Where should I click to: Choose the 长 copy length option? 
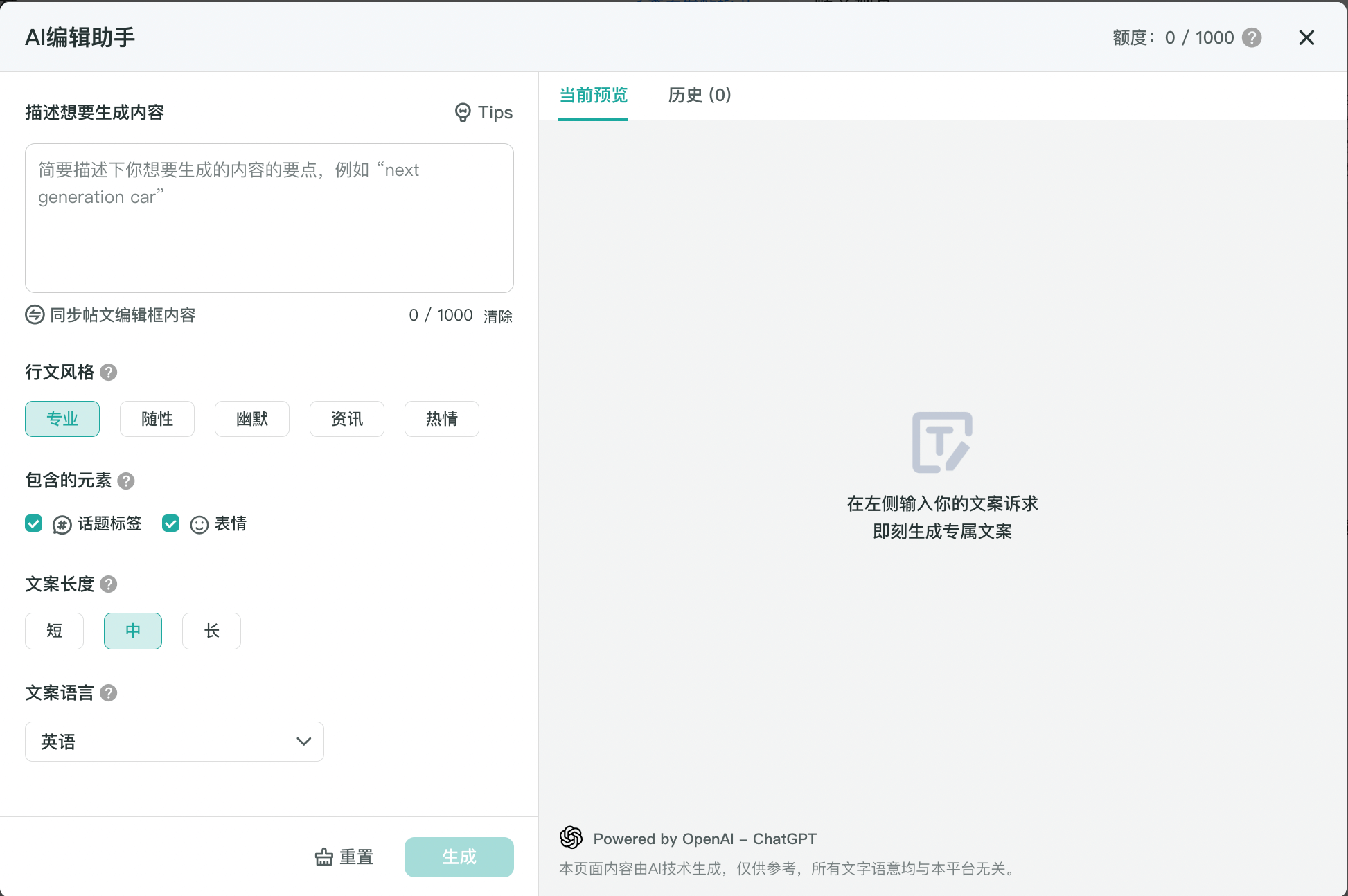(211, 631)
